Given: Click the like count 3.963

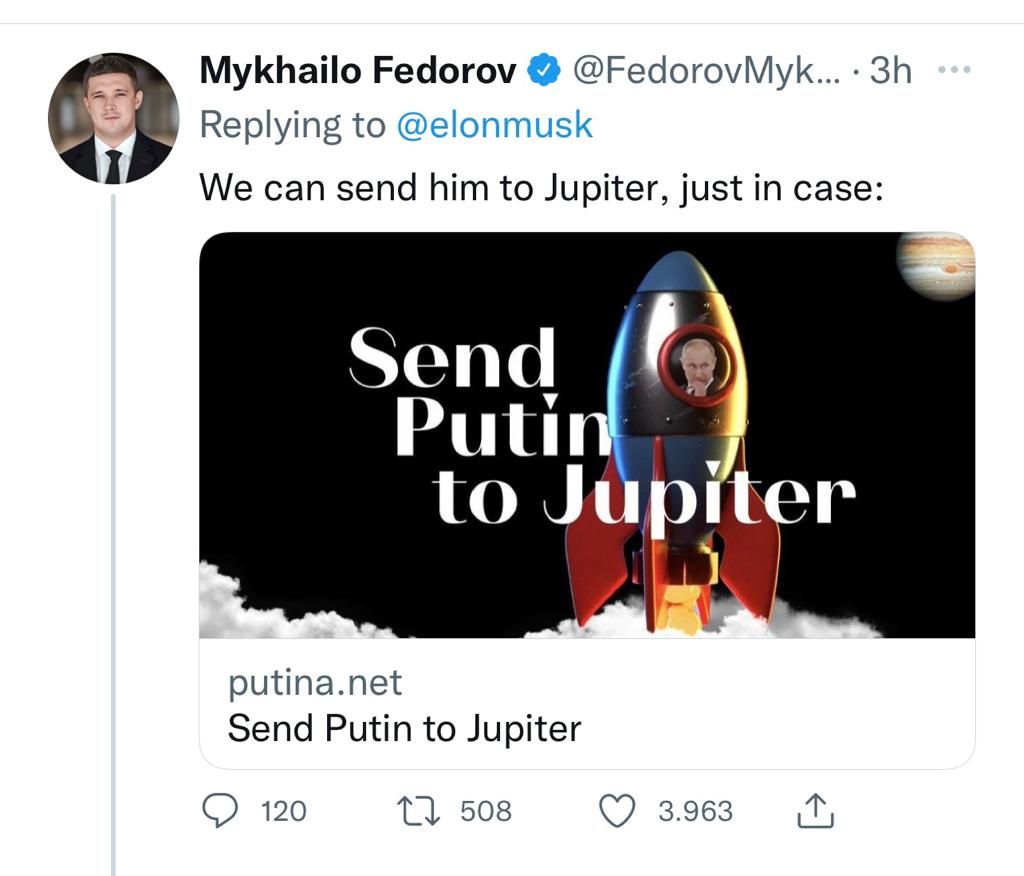Looking at the screenshot, I should click(695, 811).
